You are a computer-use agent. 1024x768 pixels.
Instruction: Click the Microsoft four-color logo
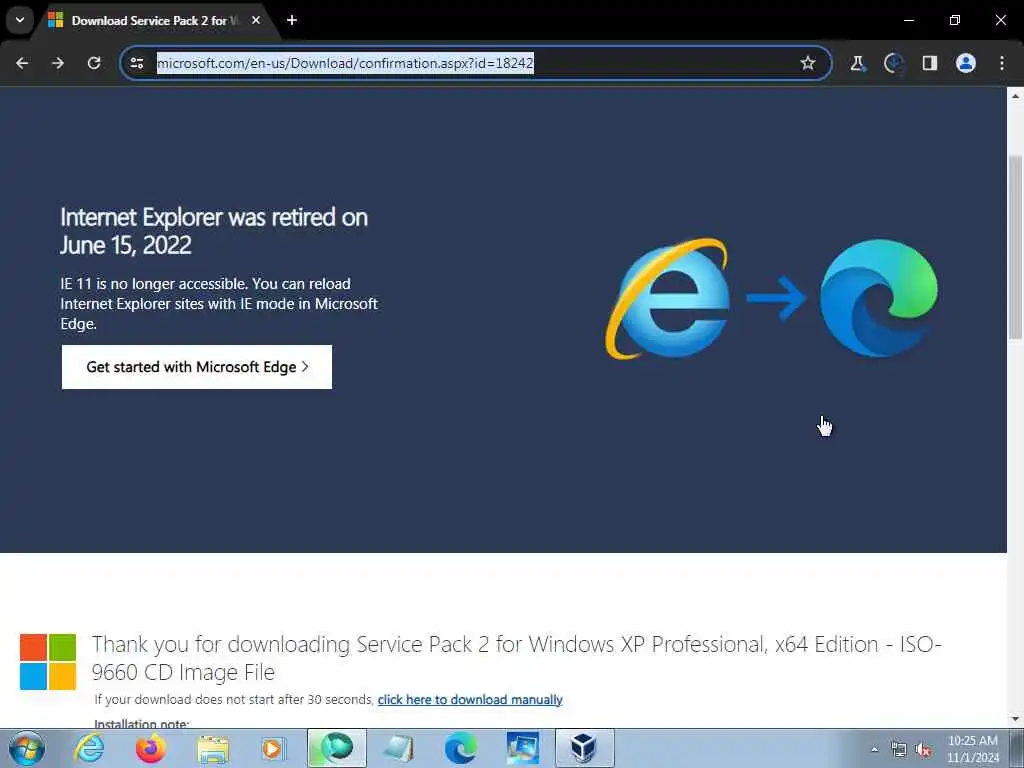tap(48, 662)
